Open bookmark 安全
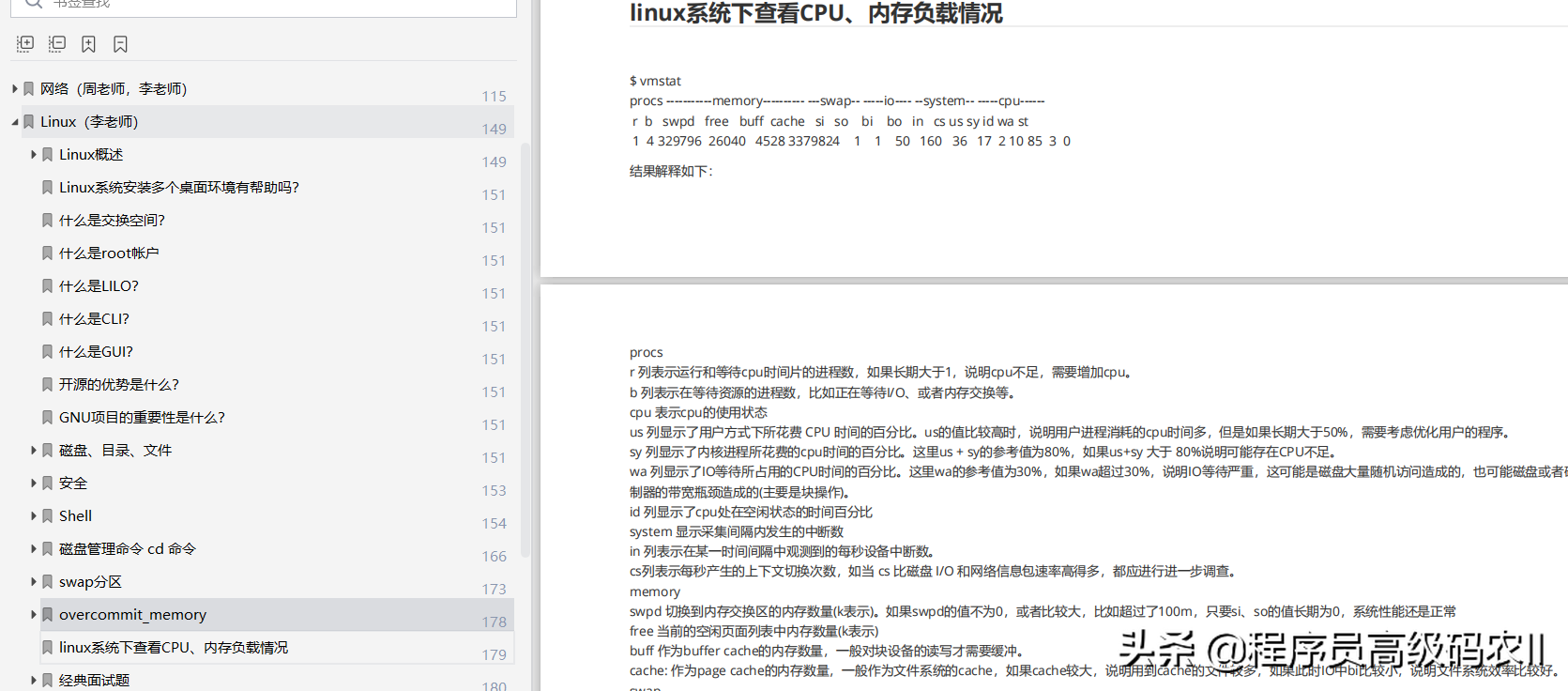Viewport: 1568px width, 691px height. pyautogui.click(x=73, y=483)
